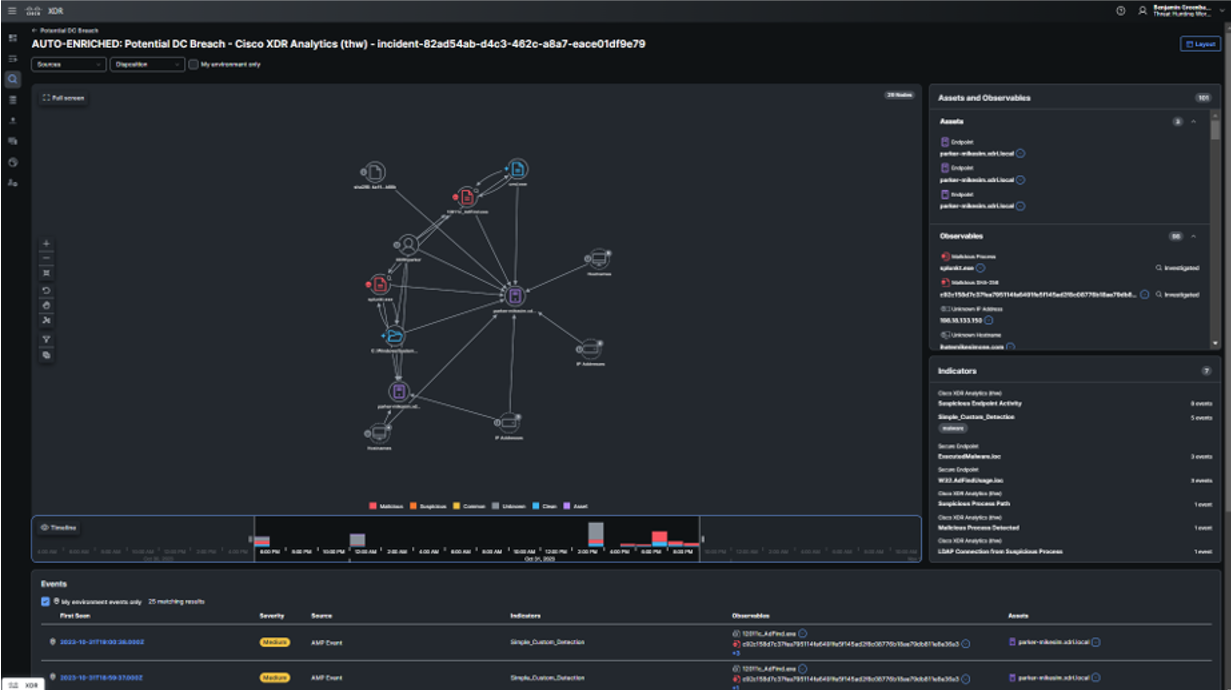Open the Sources dropdown

68,64
